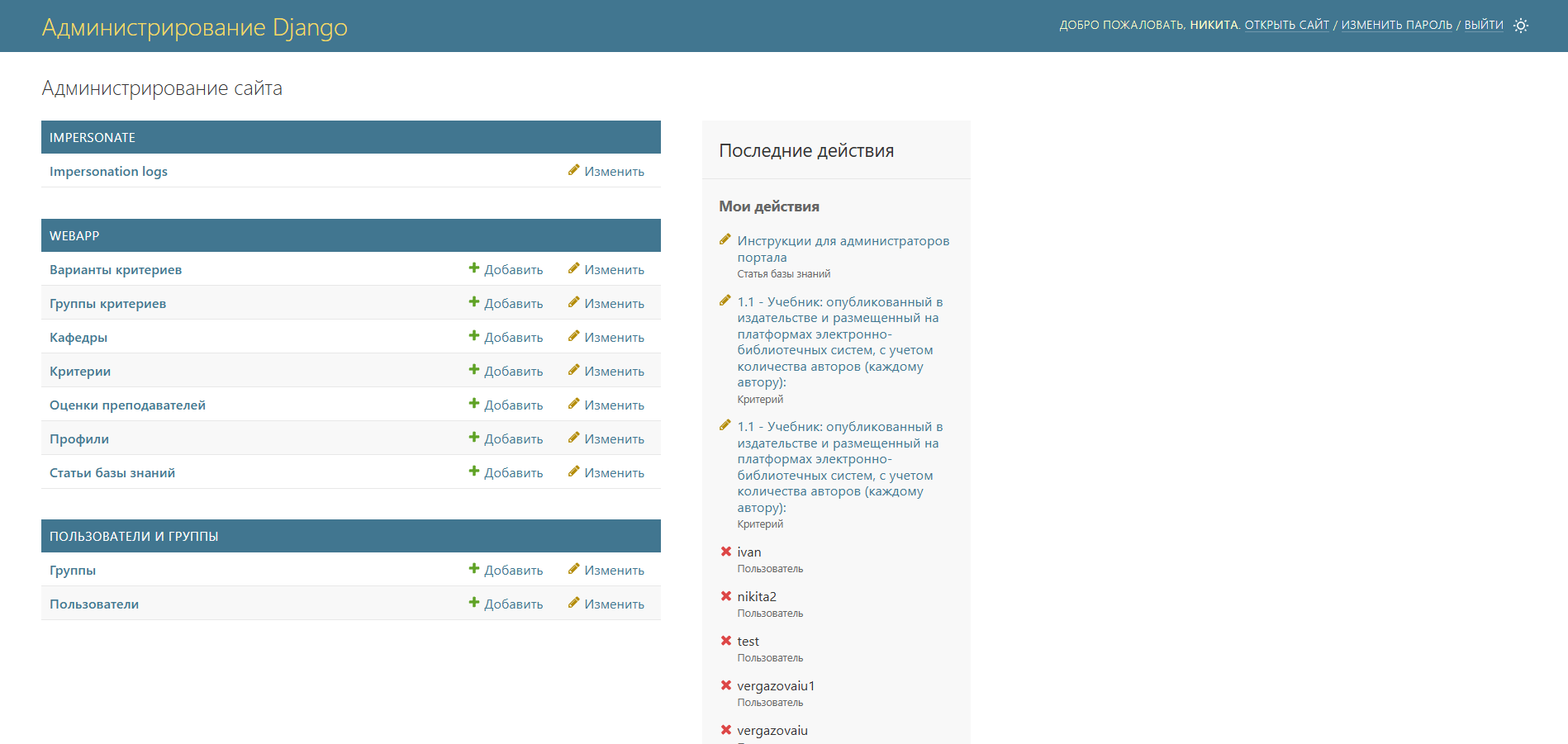Open the site via ОТКРЫТЬ САЙТ
The image size is (1568, 744).
click(1286, 25)
